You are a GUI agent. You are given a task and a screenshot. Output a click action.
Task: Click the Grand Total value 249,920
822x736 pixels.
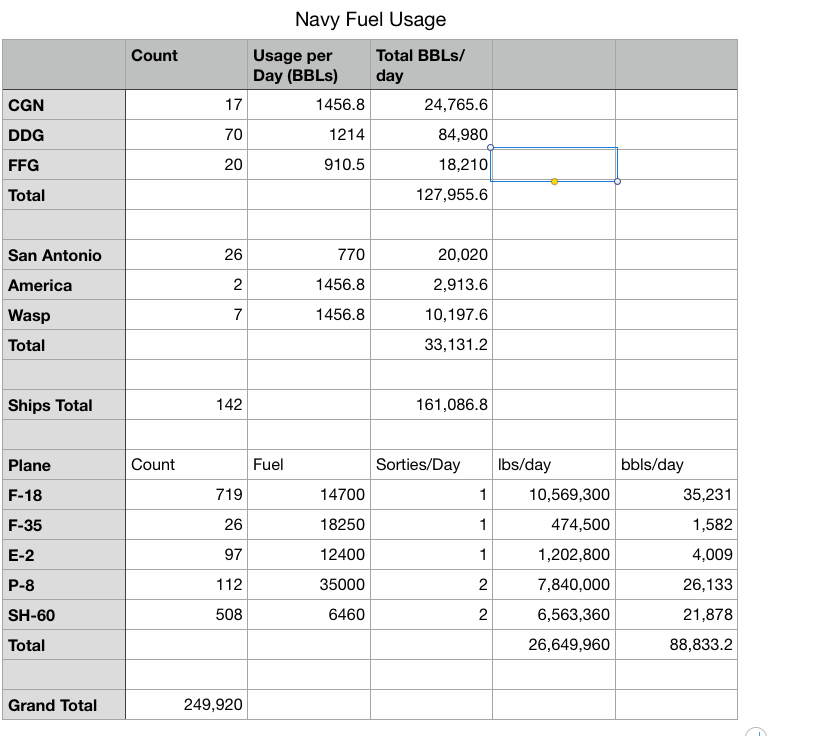(187, 705)
